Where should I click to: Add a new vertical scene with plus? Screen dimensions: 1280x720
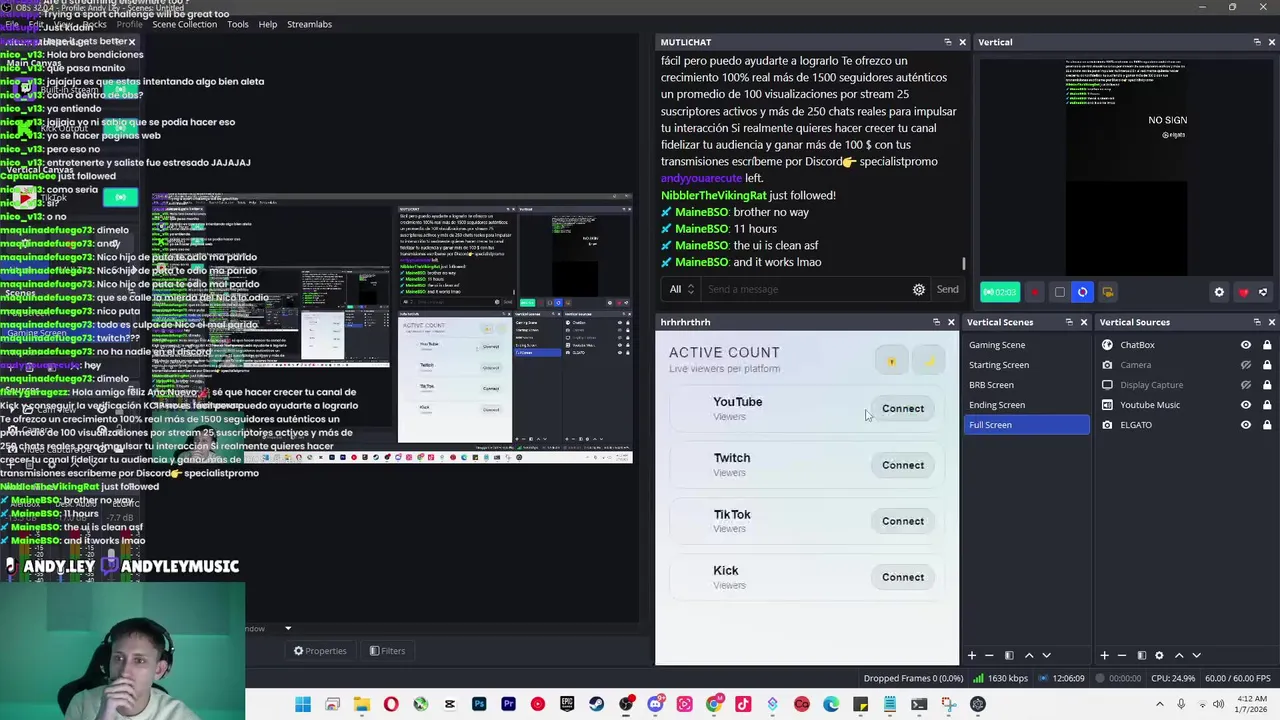pos(971,655)
